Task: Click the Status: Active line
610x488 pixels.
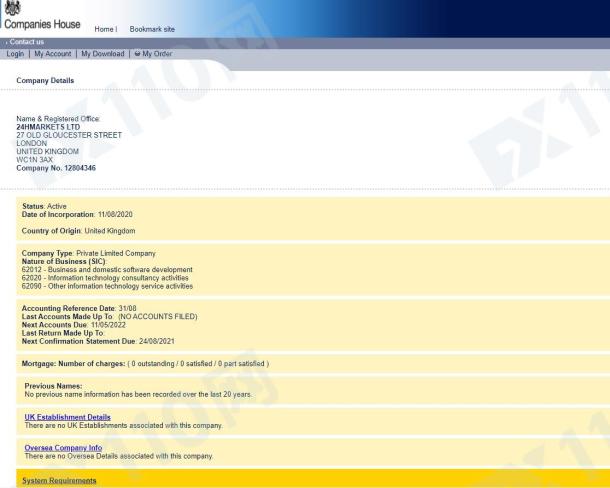Action: tap(44, 206)
